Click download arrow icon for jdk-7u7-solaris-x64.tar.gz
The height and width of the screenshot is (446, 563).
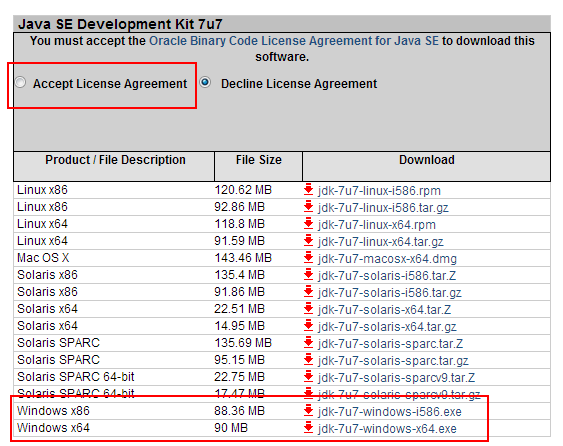tap(308, 326)
